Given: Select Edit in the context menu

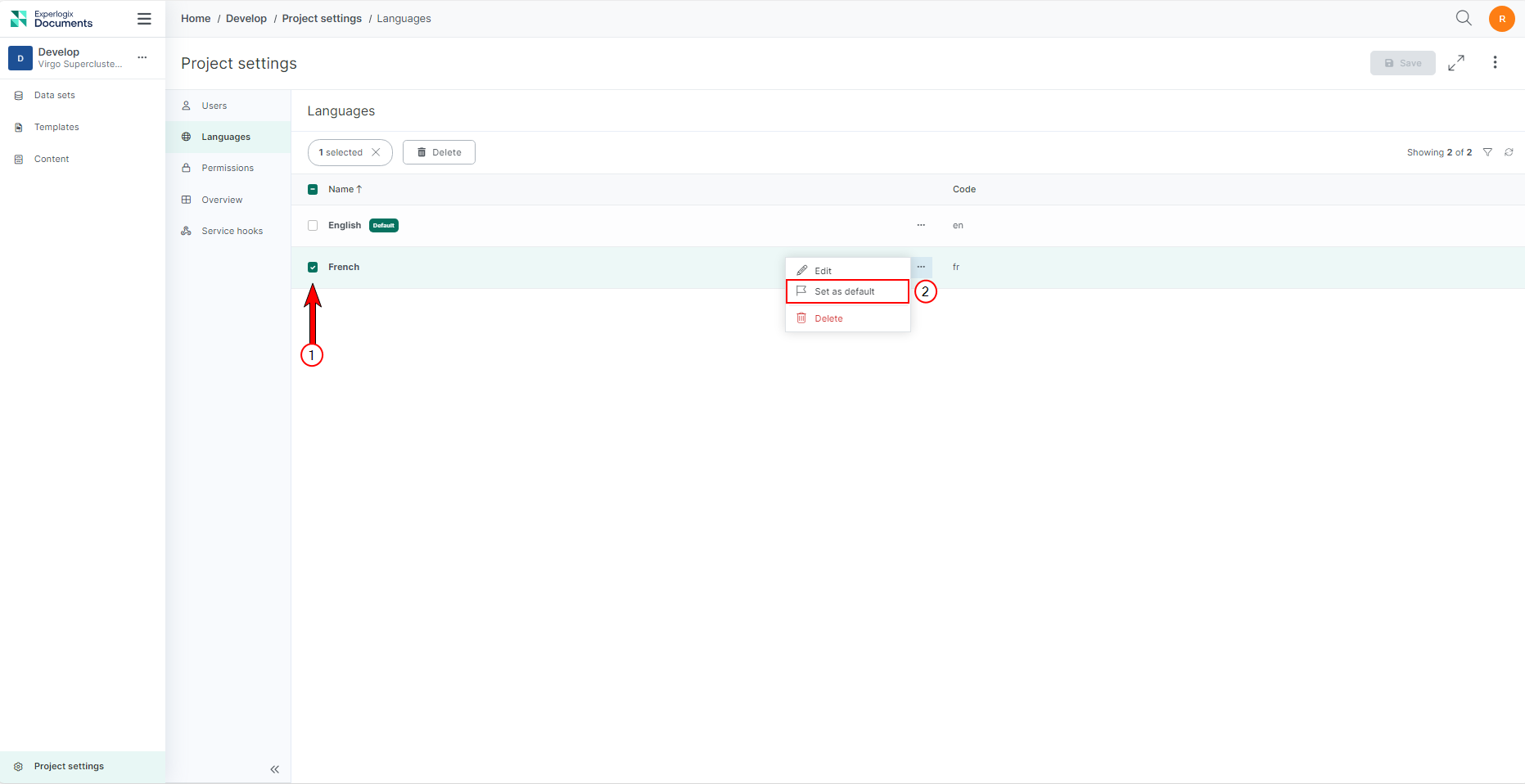Looking at the screenshot, I should pyautogui.click(x=823, y=271).
